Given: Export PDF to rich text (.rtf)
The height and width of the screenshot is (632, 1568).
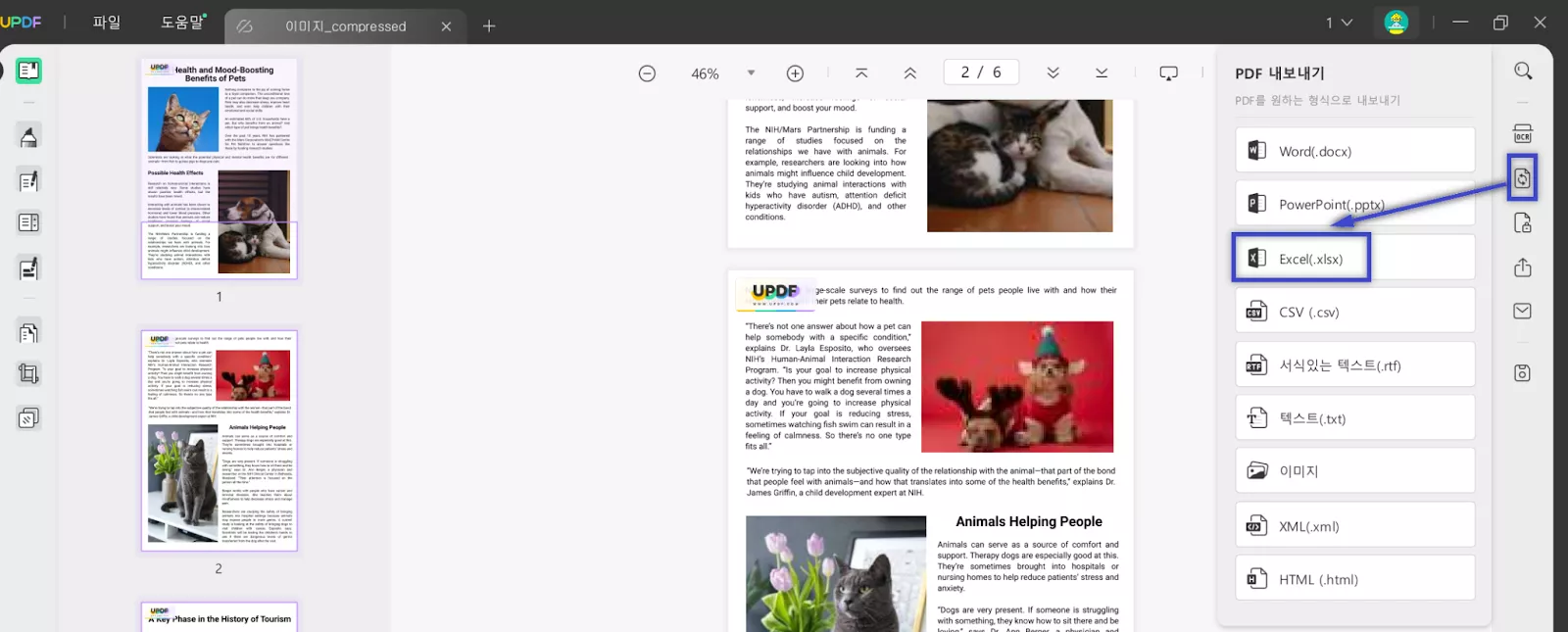Looking at the screenshot, I should pos(1355,365).
